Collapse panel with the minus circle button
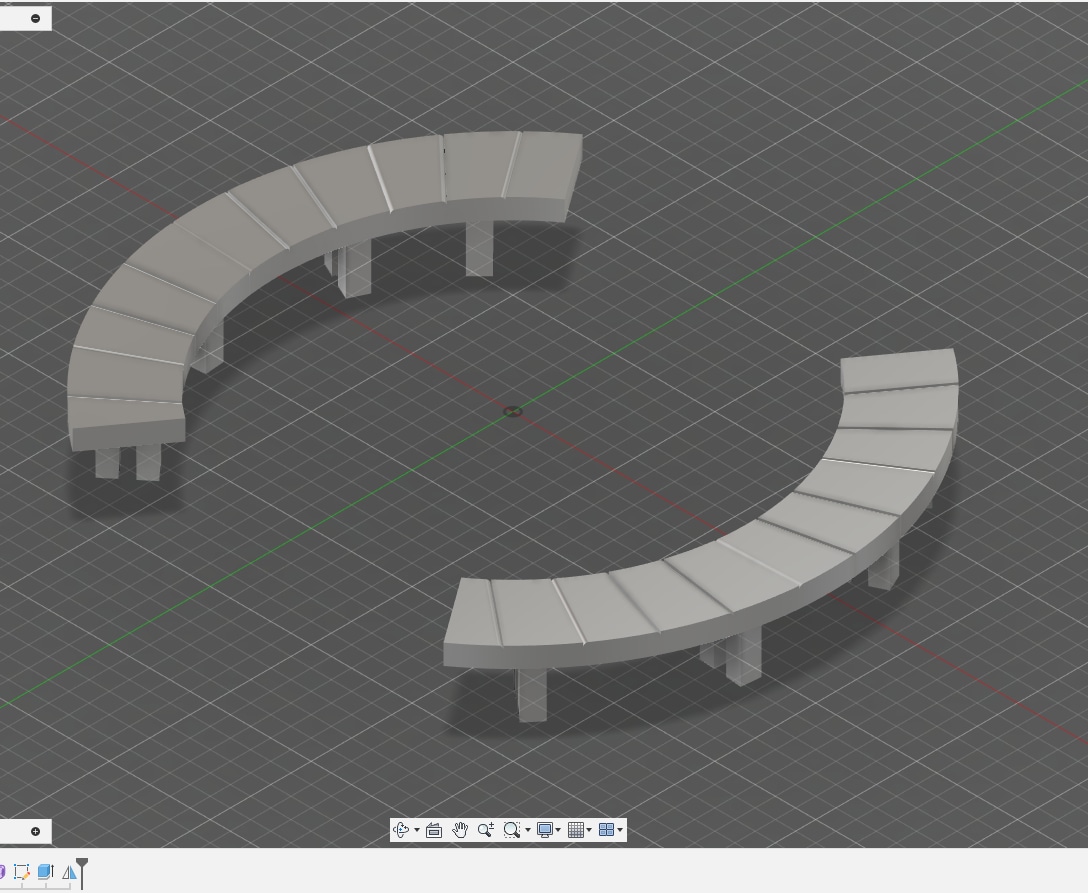Screen dimensions: 1088x893 pyautogui.click(x=36, y=18)
